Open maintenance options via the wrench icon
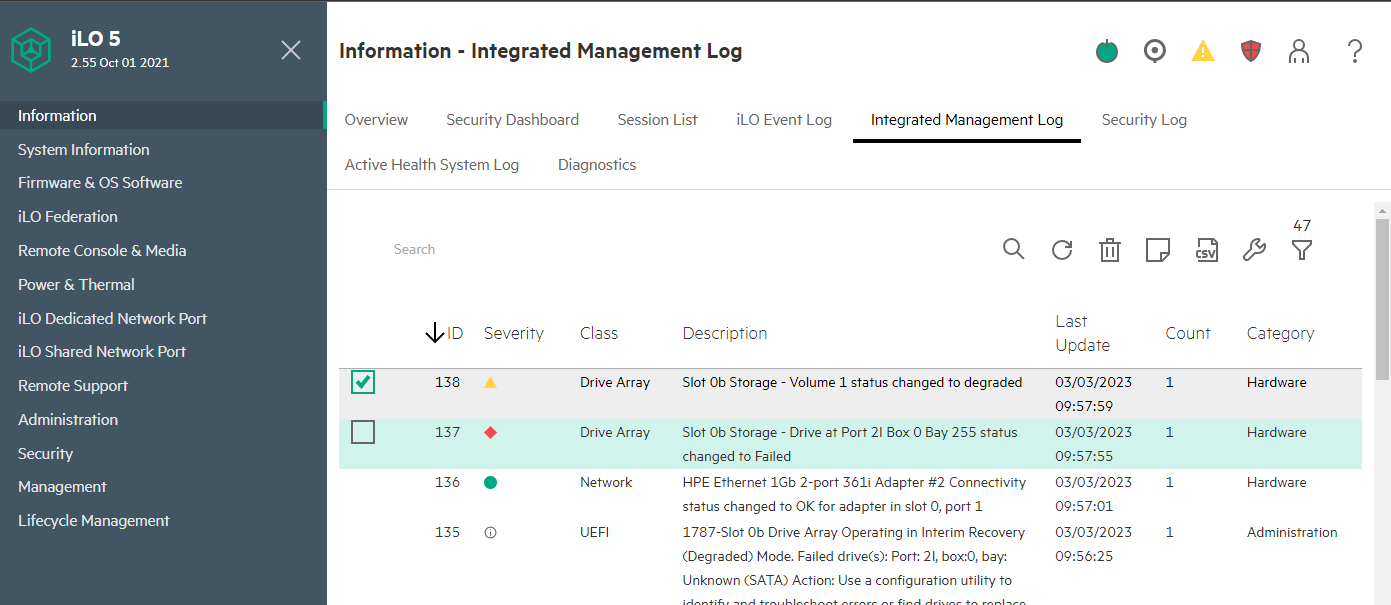This screenshot has height=605, width=1391. tap(1253, 250)
